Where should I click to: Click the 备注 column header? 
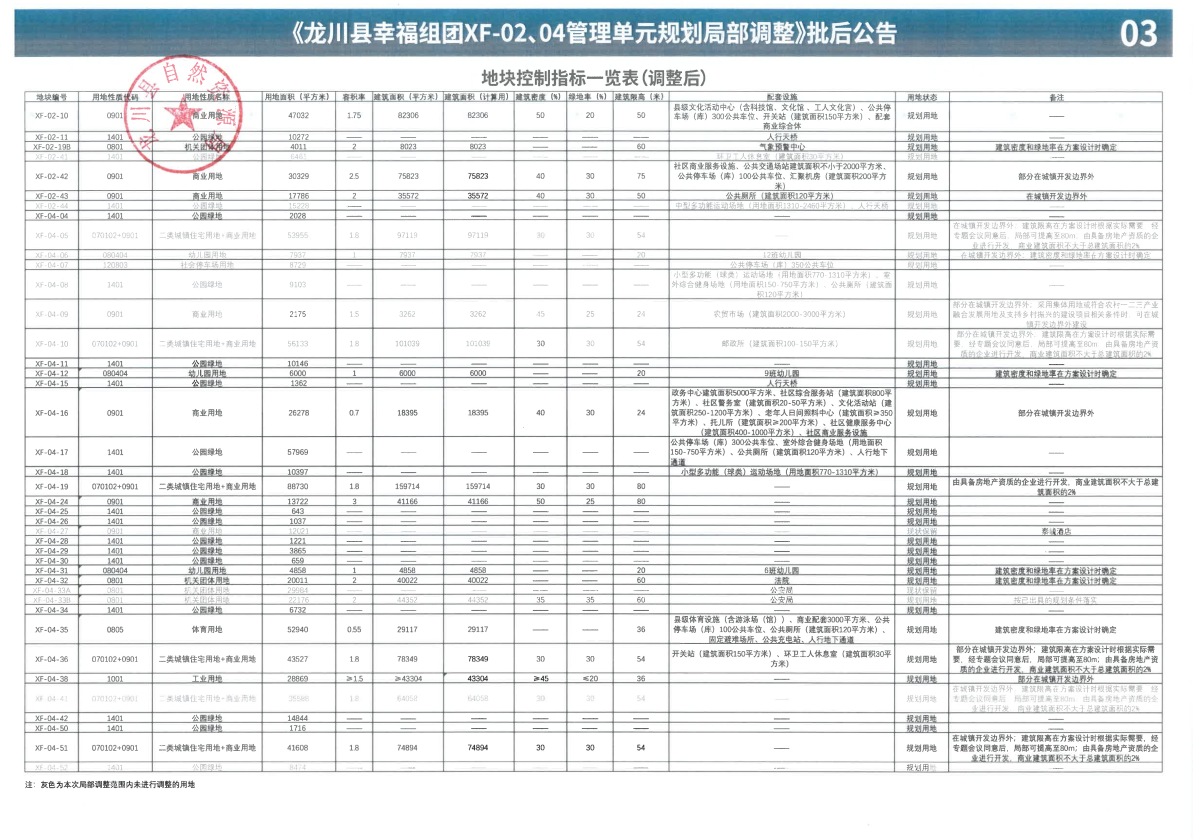coord(1056,97)
